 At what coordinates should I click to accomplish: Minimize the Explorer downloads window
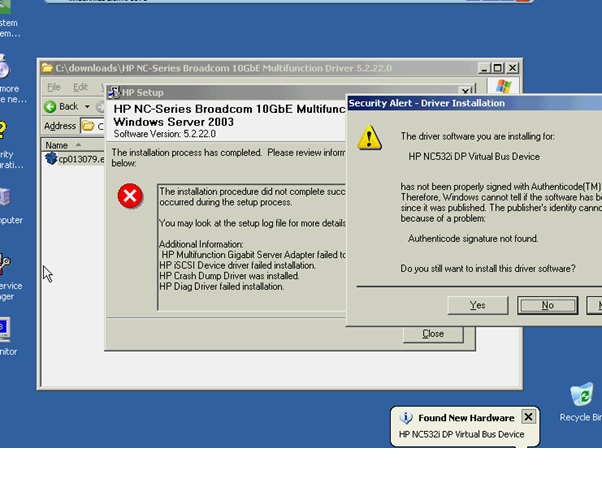(484, 68)
